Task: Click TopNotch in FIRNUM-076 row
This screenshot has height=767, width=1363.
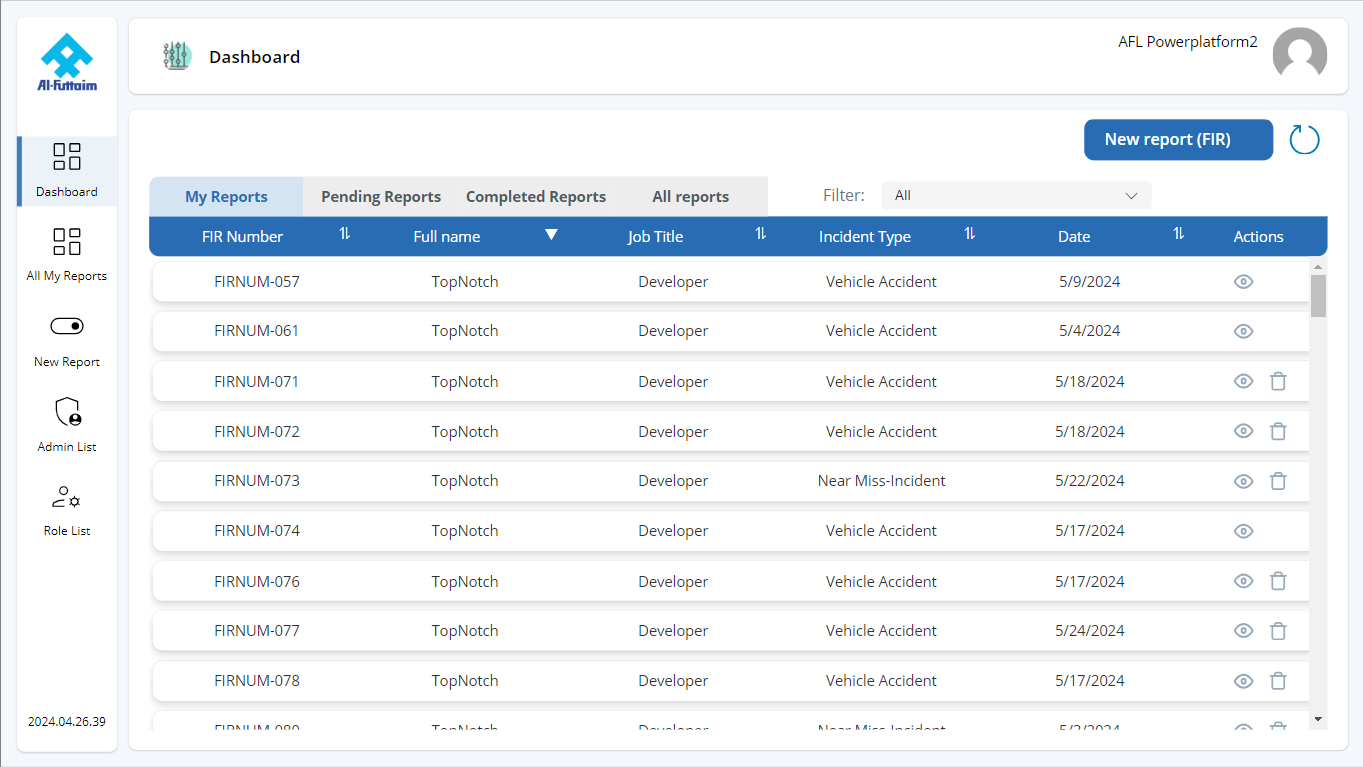Action: tap(465, 581)
